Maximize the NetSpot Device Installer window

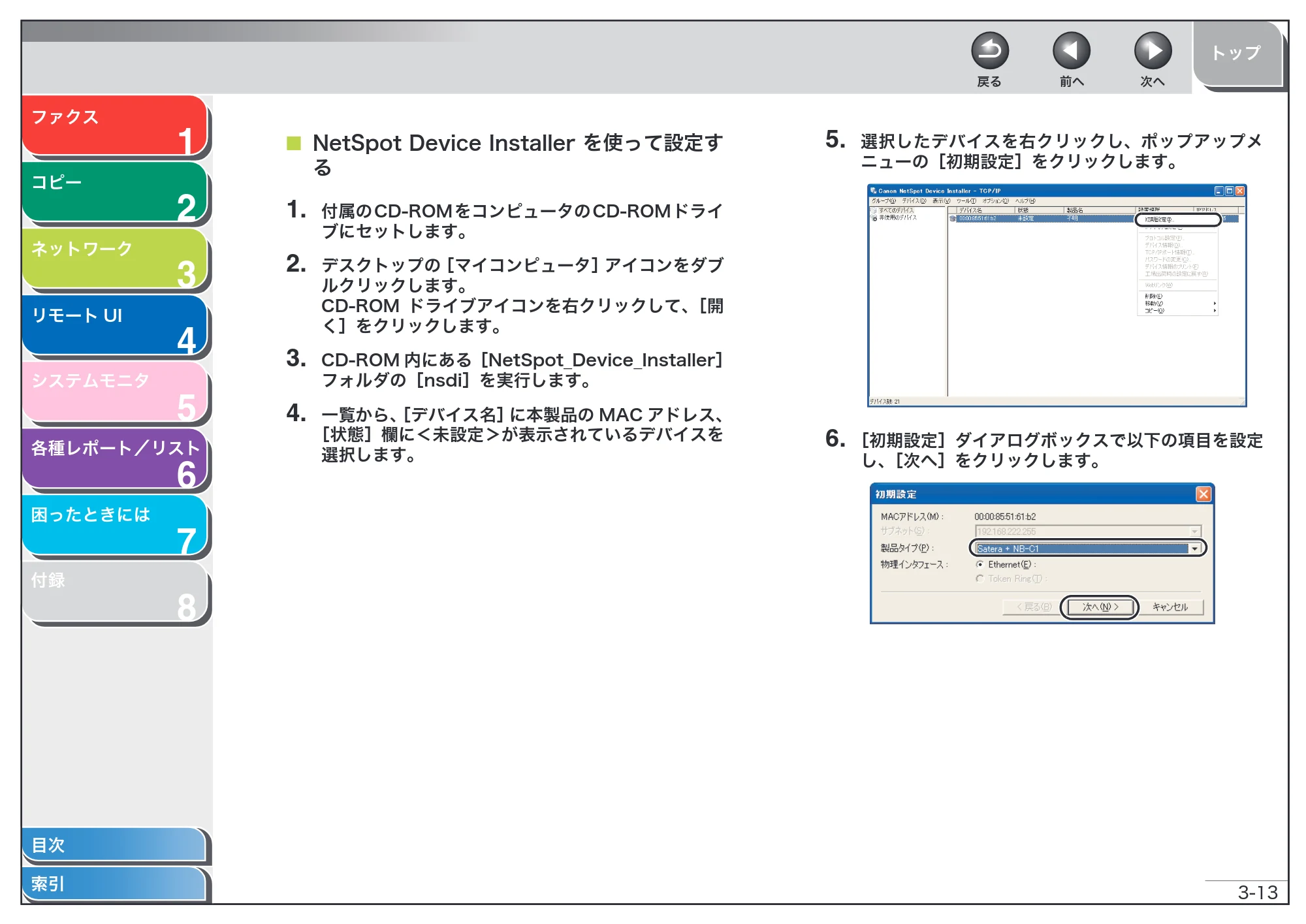1229,191
